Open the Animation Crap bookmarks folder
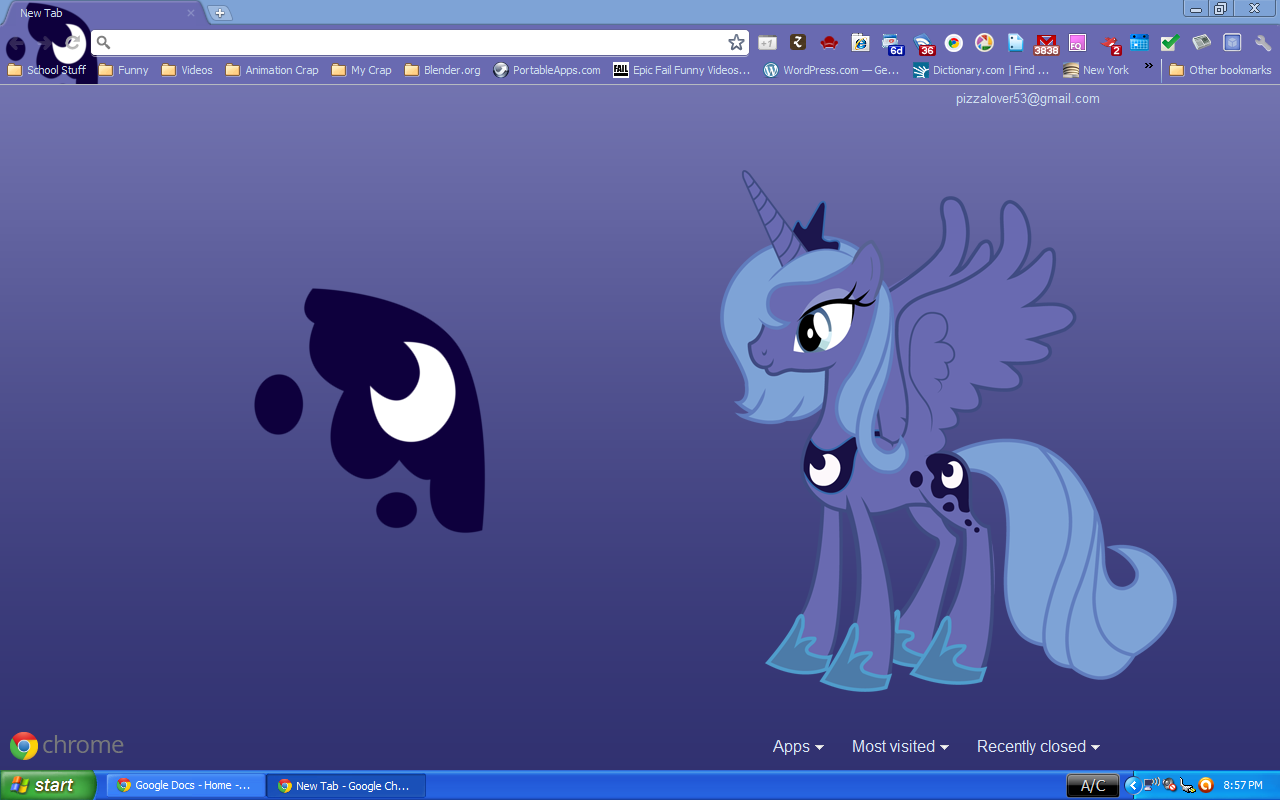This screenshot has height=800, width=1280. (272, 70)
